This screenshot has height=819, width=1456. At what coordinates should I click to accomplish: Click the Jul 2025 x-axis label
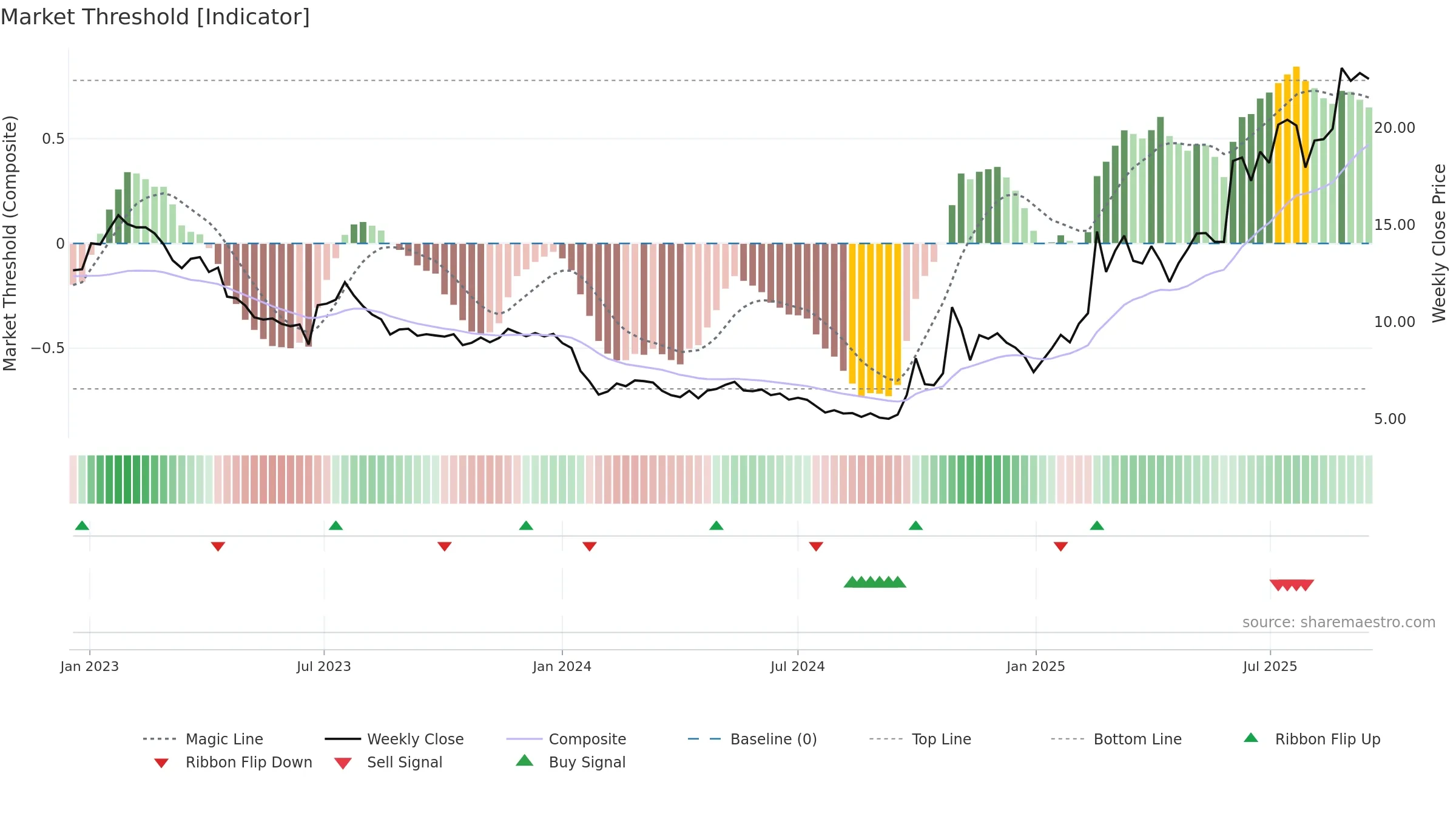1270,666
